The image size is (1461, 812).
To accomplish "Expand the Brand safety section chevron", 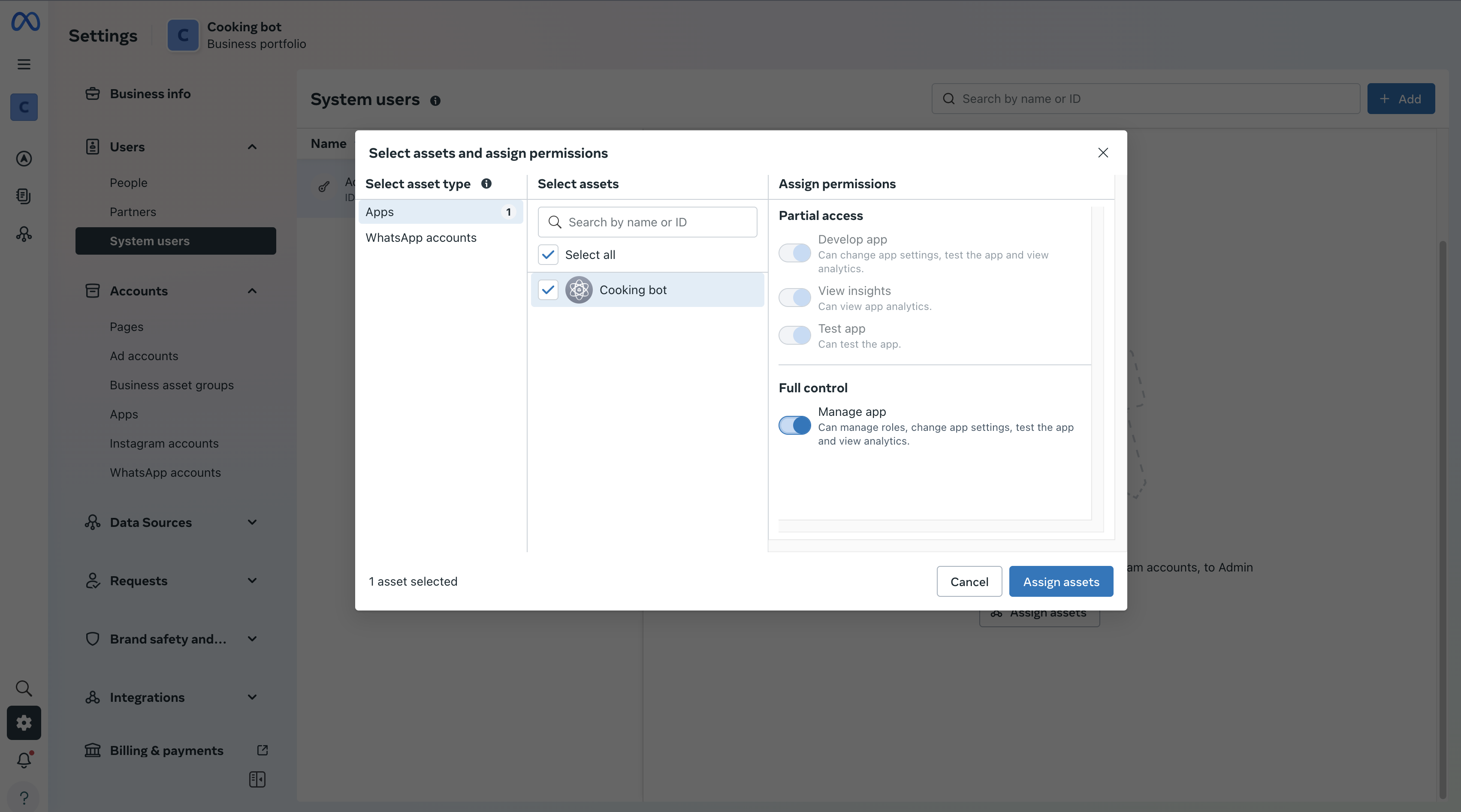I will point(252,639).
